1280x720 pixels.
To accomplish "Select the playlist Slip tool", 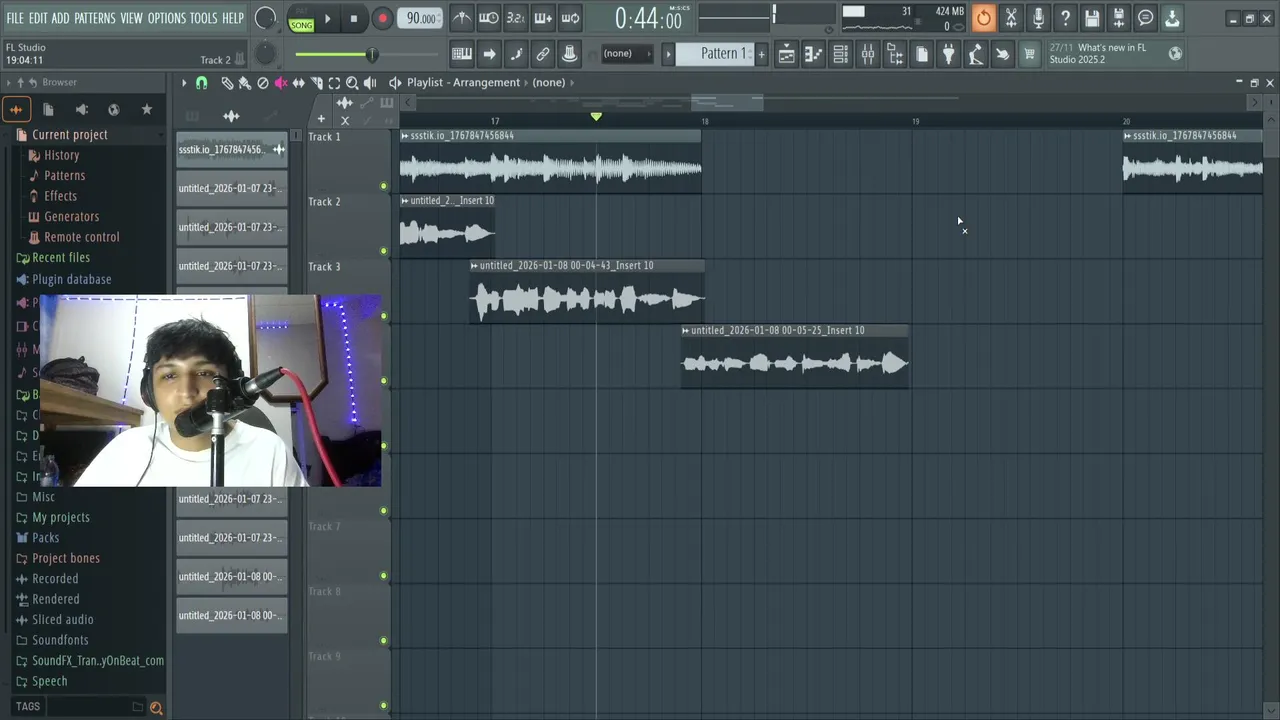I will coord(298,83).
